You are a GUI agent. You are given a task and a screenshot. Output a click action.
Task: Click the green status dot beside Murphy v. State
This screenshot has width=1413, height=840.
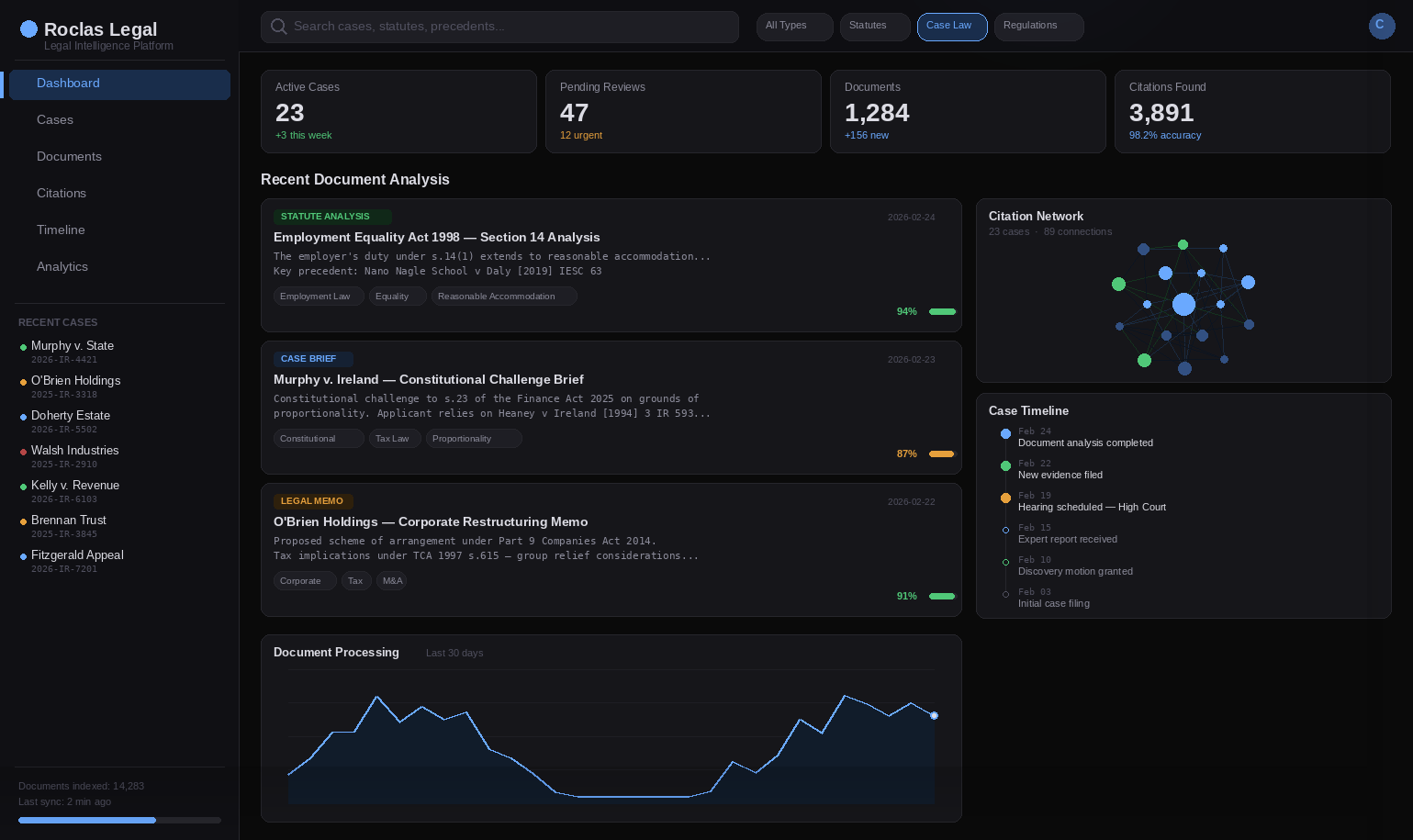22,349
